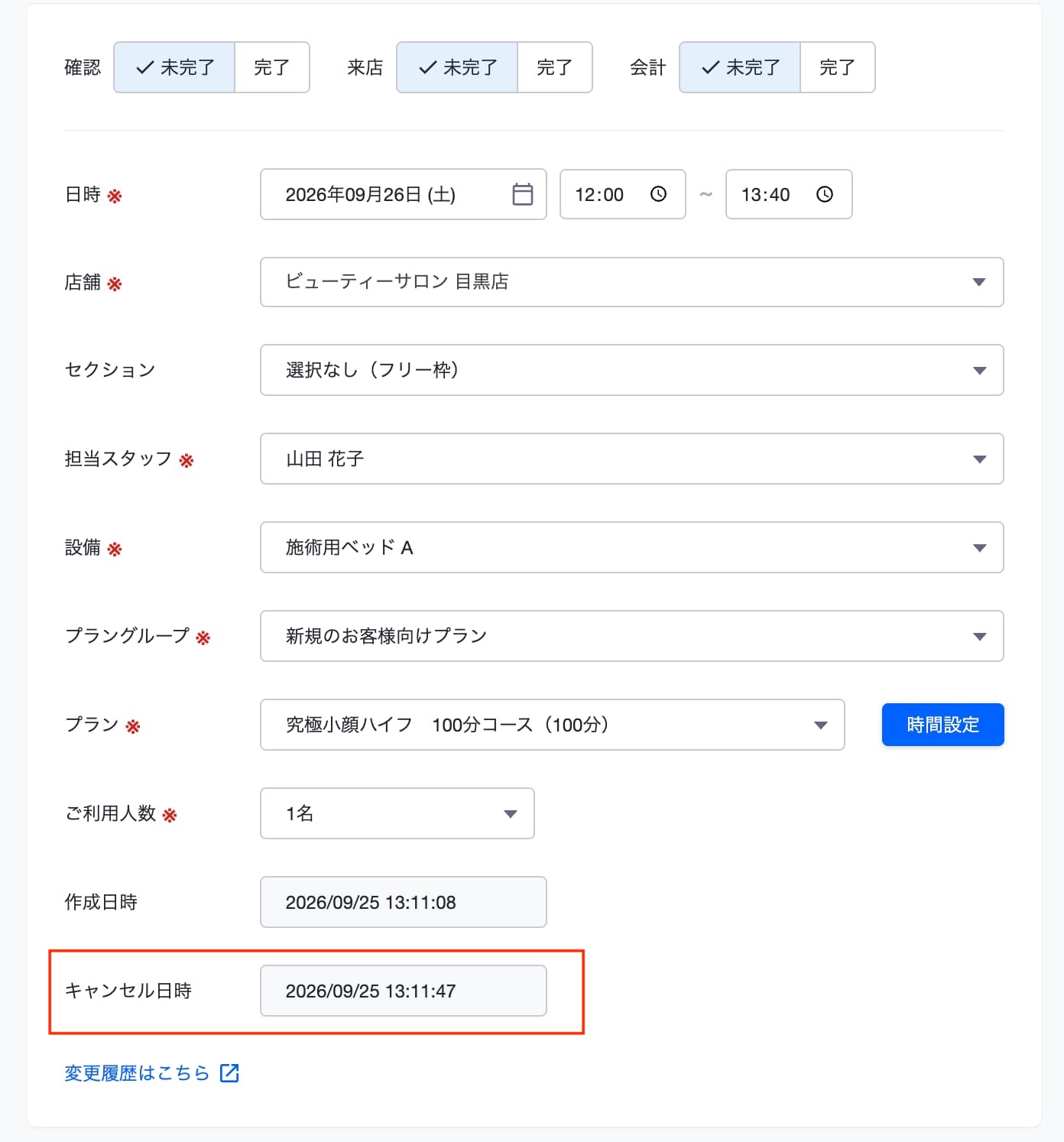Open 担当スタッフ dropdown showing 山田 花子
This screenshot has width=1064, height=1142.
pyautogui.click(x=632, y=459)
